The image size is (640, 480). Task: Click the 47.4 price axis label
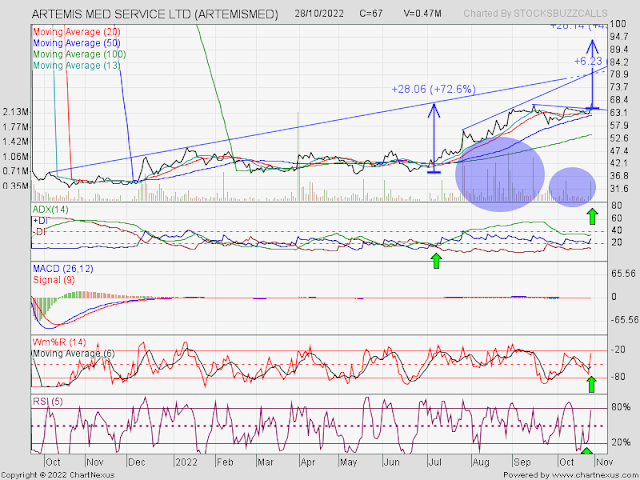point(619,151)
